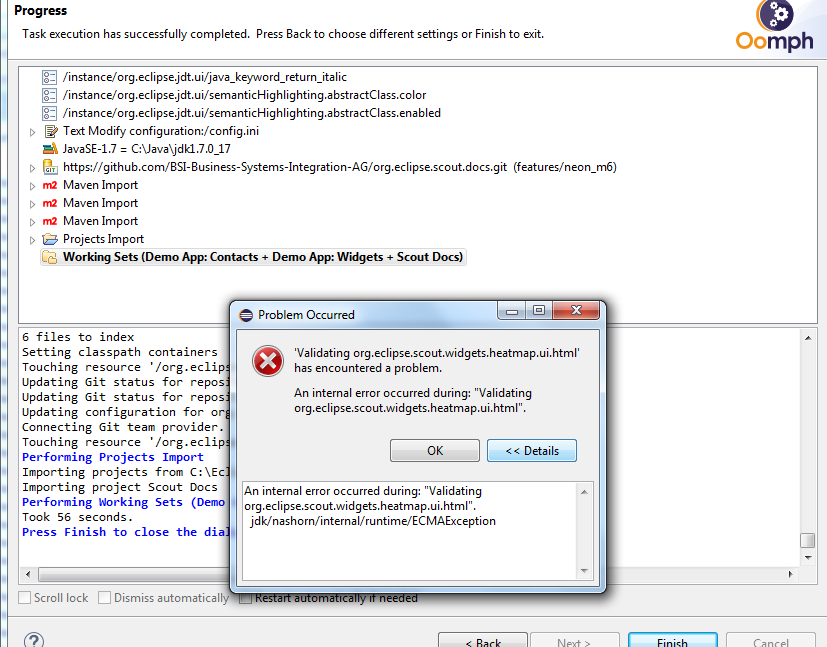Click the Cancel button

771,640
